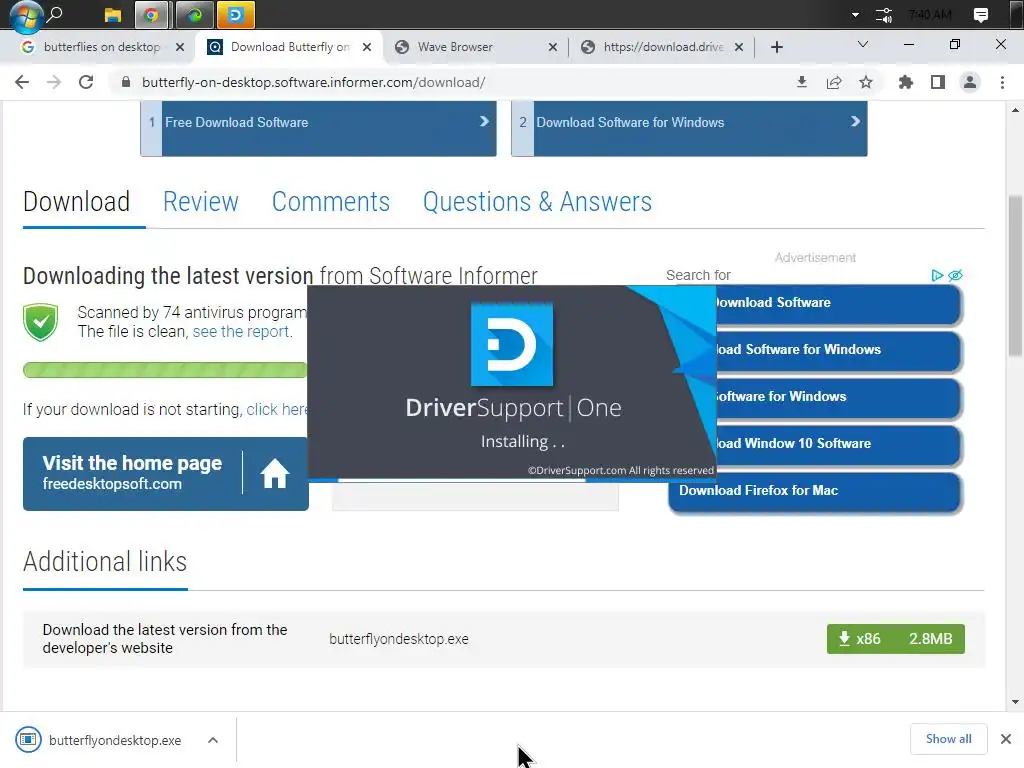Image resolution: width=1024 pixels, height=768 pixels.
Task: View site security lock info
Action: (x=126, y=82)
